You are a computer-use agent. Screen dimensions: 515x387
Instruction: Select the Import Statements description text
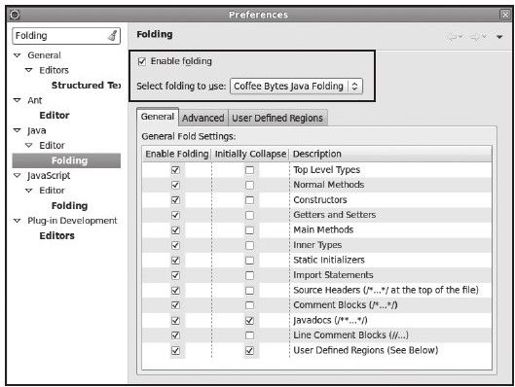click(x=333, y=275)
